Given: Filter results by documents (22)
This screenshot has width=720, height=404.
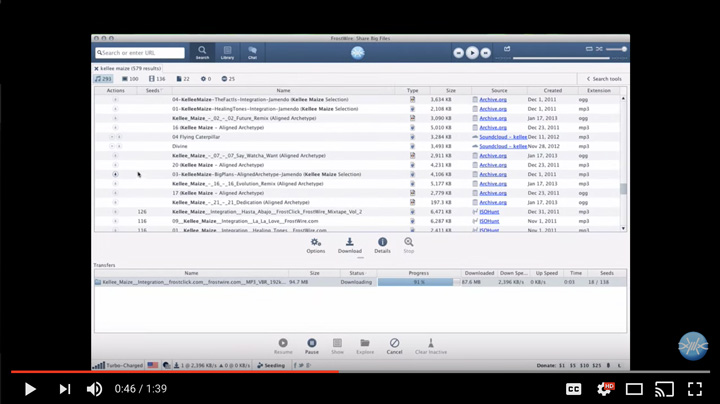Looking at the screenshot, I should 183,79.
